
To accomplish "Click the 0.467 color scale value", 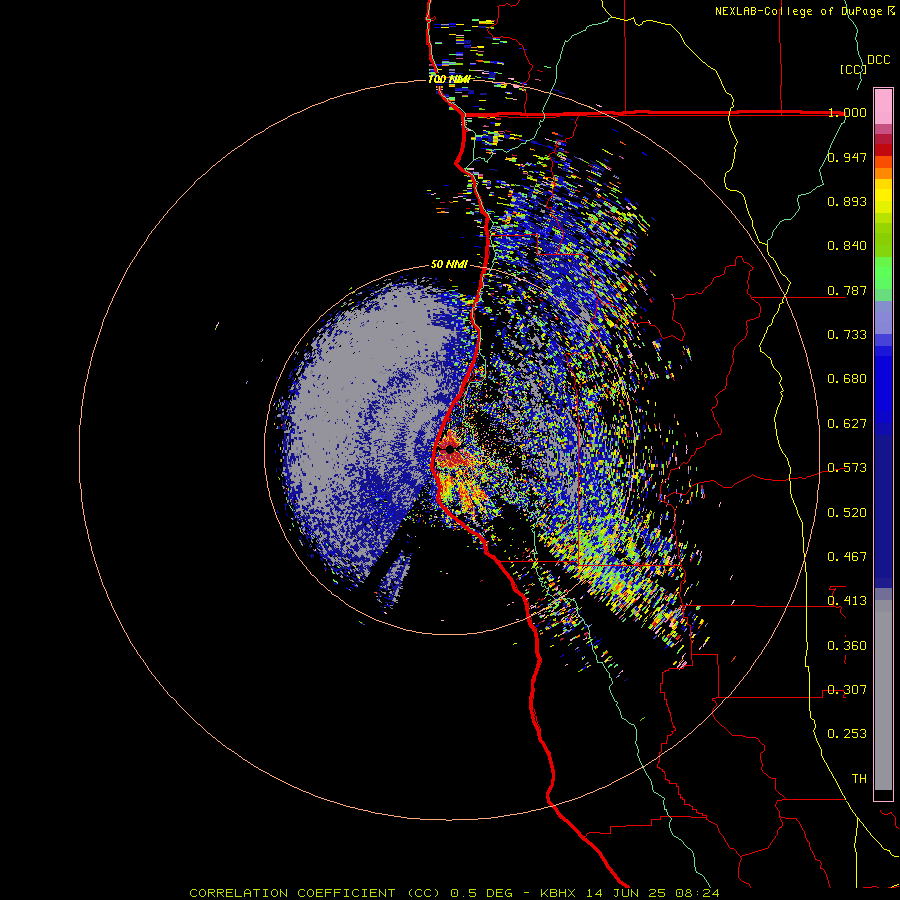I will click(847, 556).
